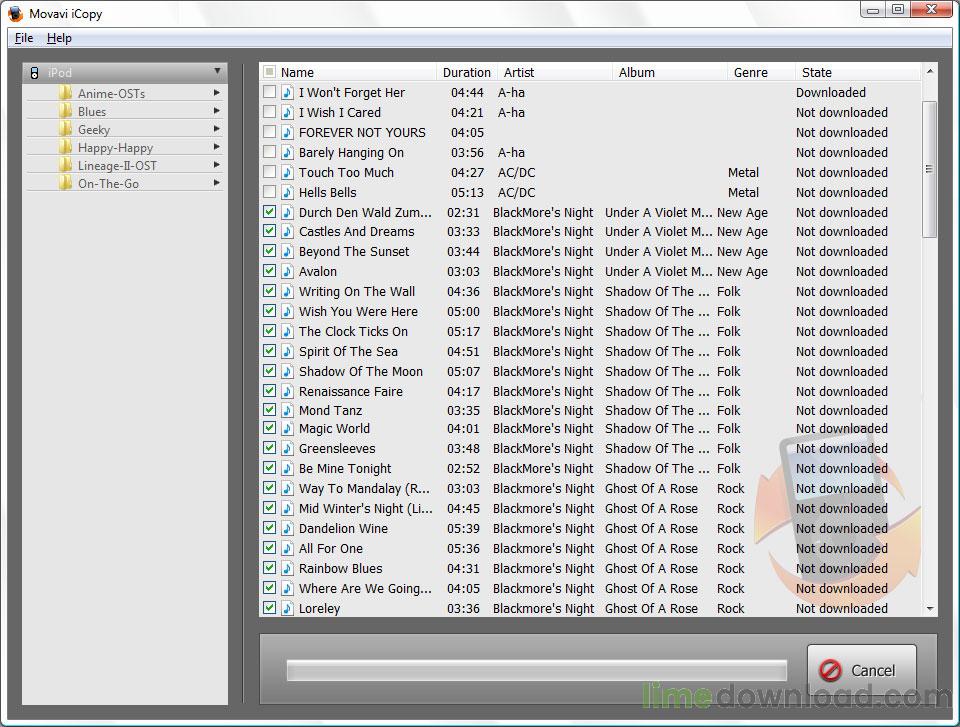Open the File menu
The image size is (960, 727).
[24, 38]
